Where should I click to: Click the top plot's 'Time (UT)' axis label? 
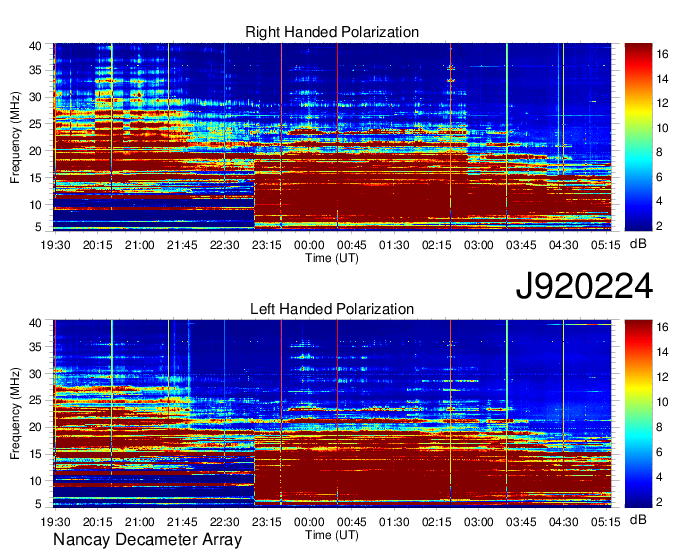(332, 258)
